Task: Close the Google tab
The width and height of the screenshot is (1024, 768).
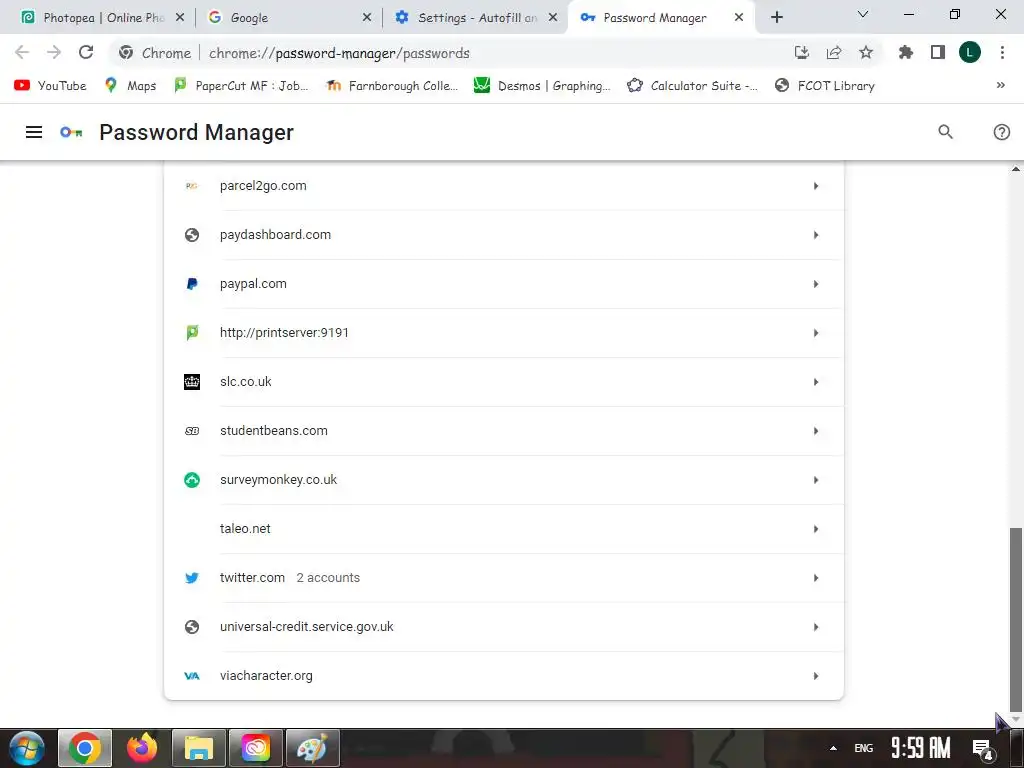Action: tap(367, 18)
